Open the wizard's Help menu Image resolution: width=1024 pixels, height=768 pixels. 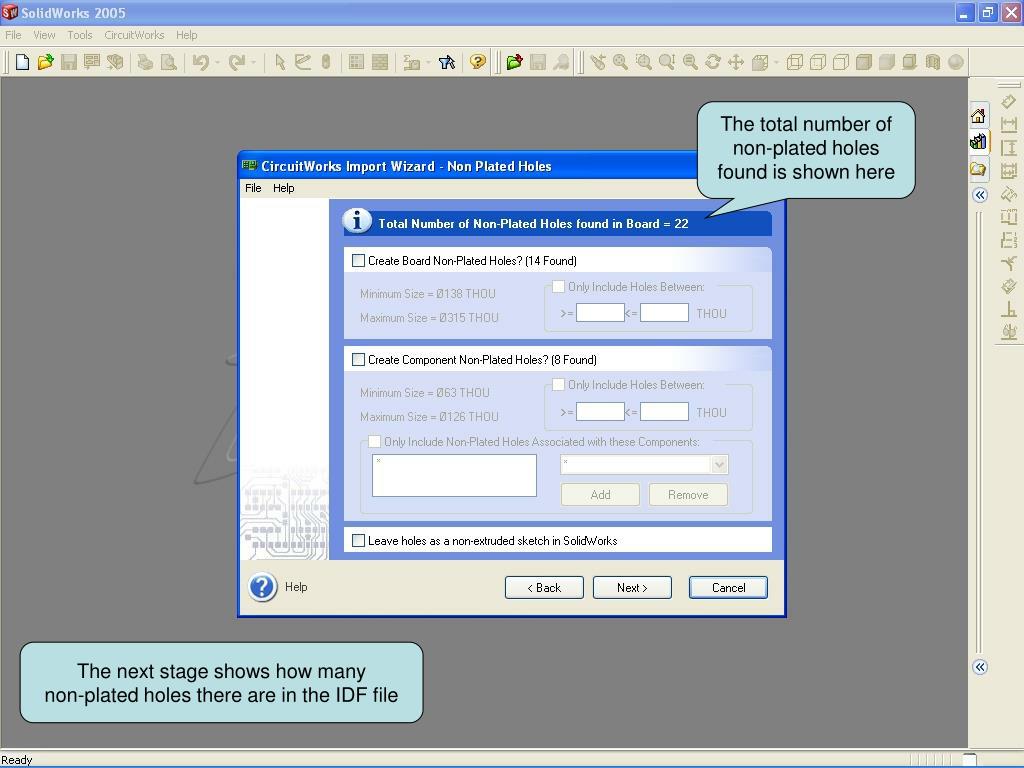(x=283, y=188)
